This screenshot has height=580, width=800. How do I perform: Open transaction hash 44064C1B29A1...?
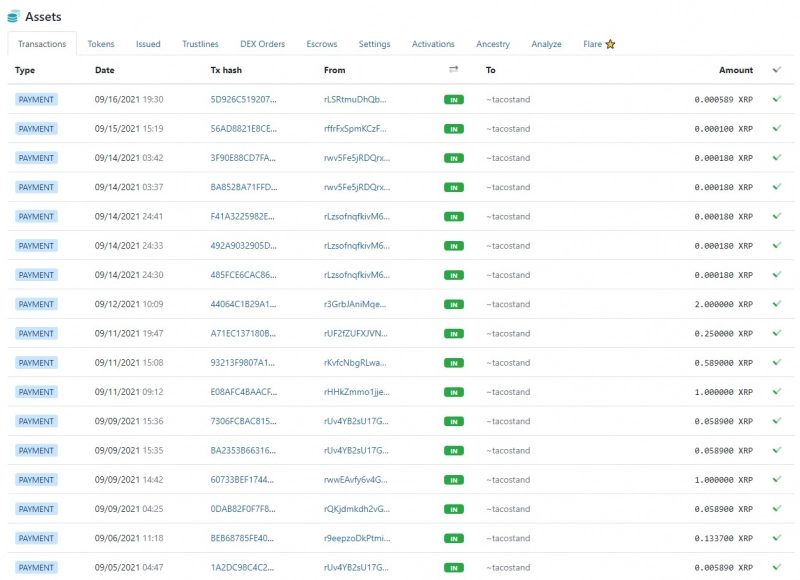243,304
